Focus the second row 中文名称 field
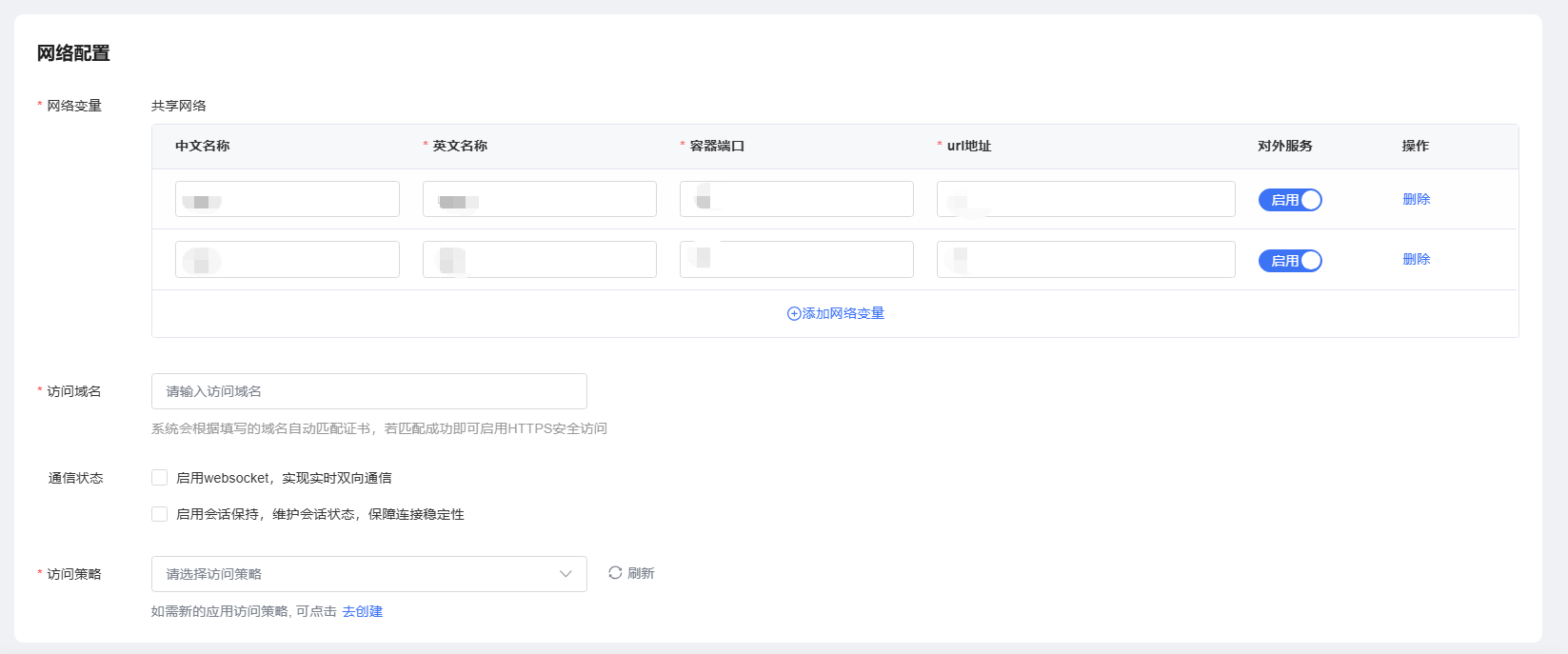Image resolution: width=1568 pixels, height=654 pixels. (x=287, y=259)
